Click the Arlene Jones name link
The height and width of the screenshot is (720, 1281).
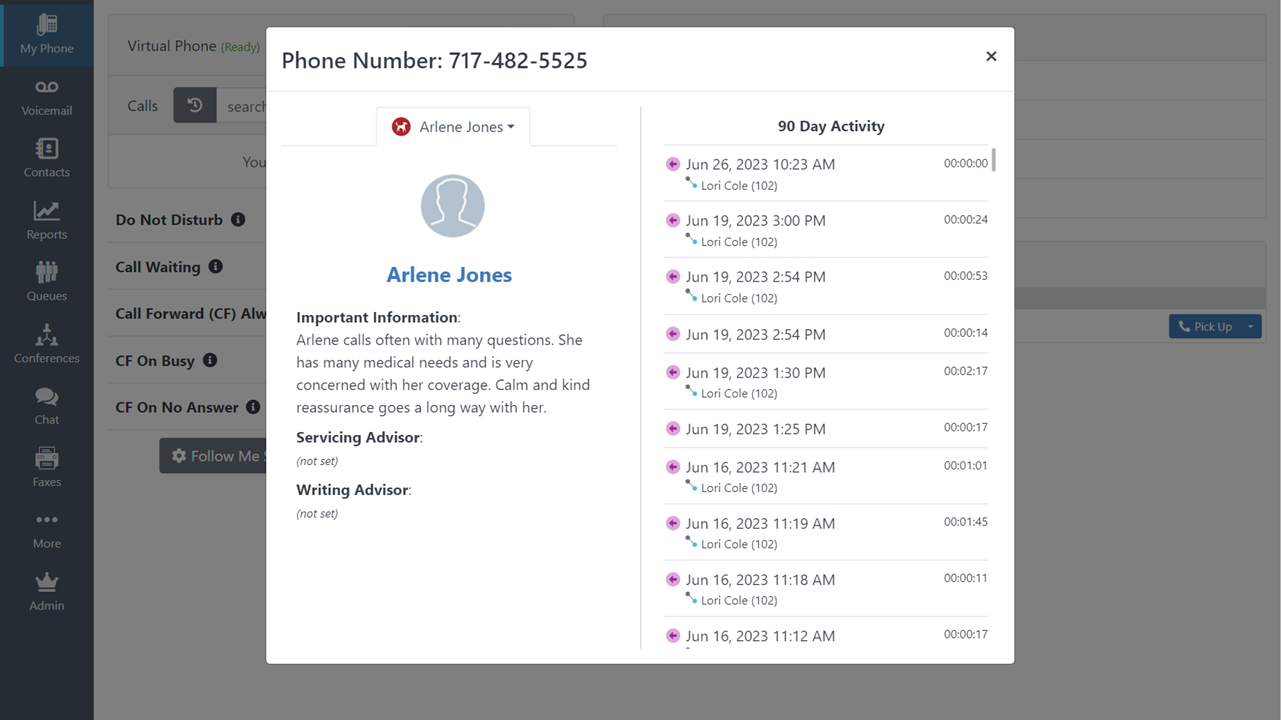click(x=449, y=275)
